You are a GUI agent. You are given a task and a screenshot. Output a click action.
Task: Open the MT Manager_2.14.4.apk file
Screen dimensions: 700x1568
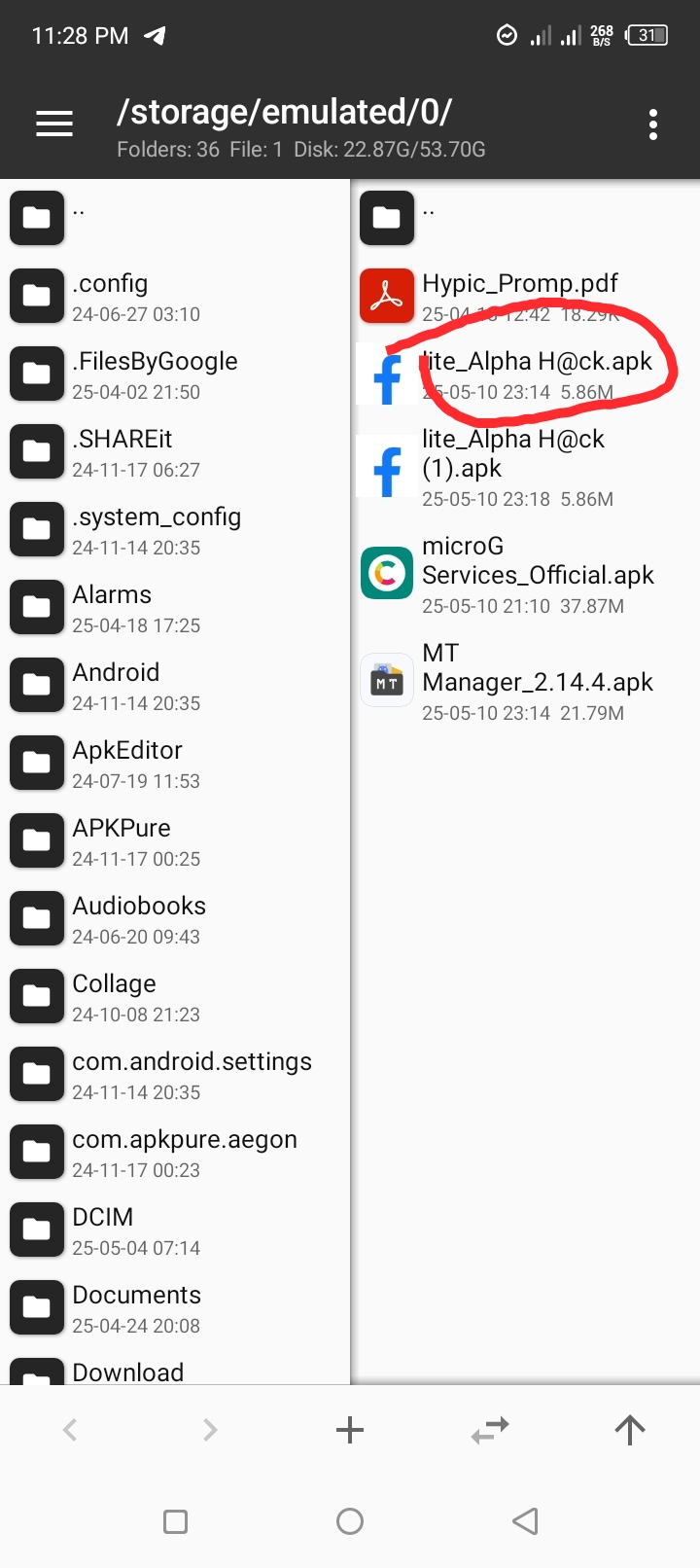pyautogui.click(x=525, y=681)
